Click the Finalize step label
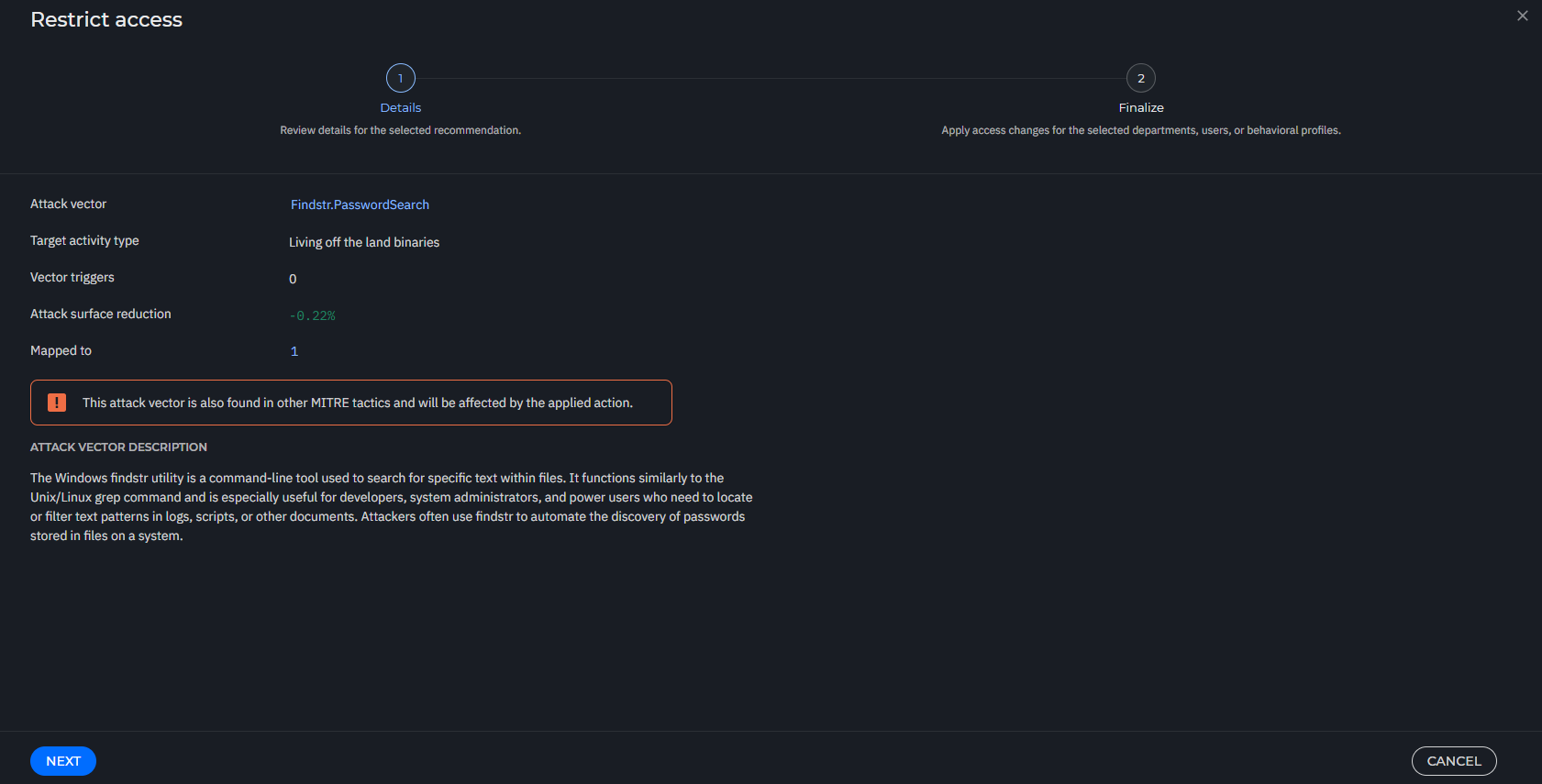1542x784 pixels. point(1141,107)
